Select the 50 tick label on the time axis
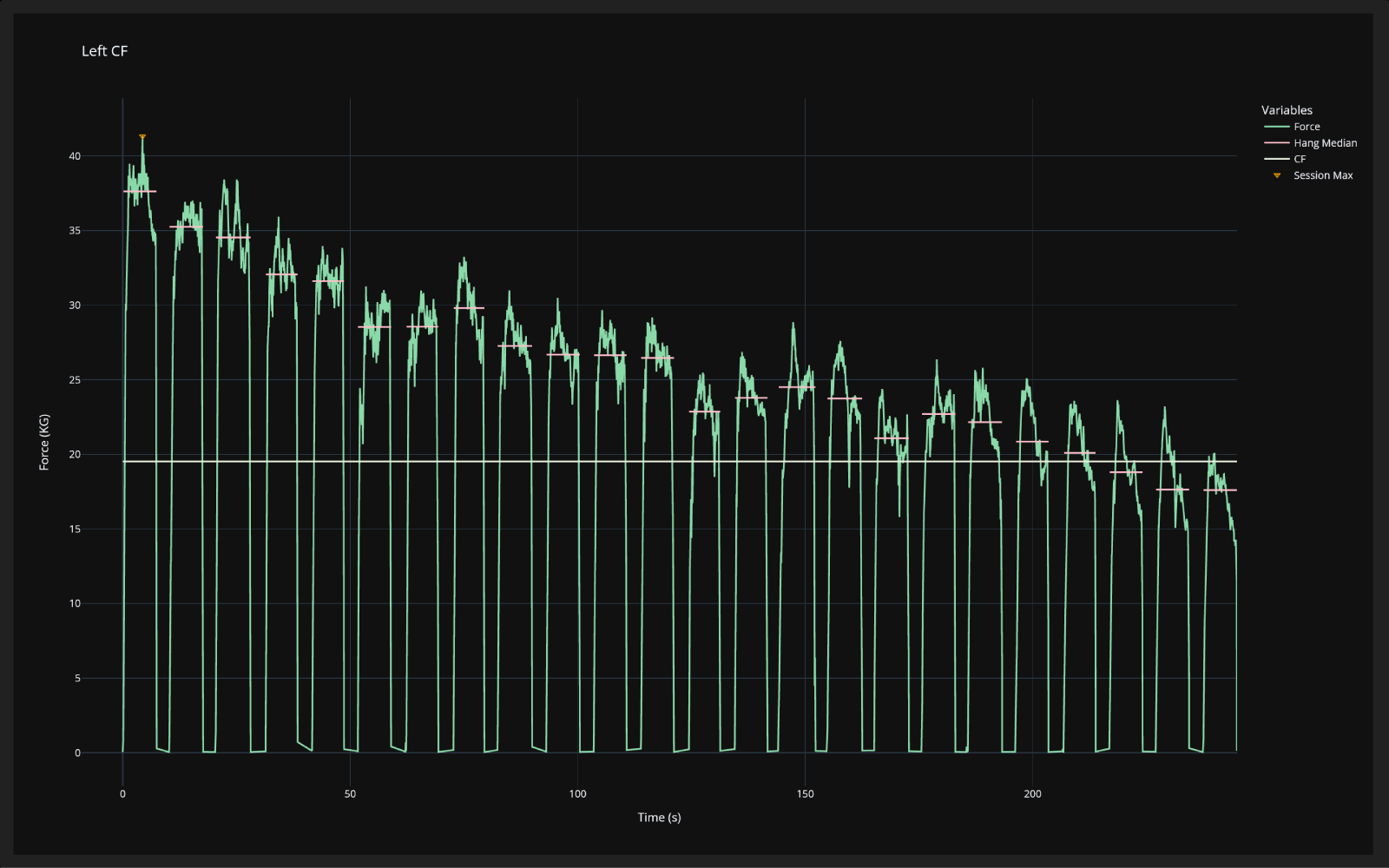This screenshot has width=1389, height=868. click(350, 794)
